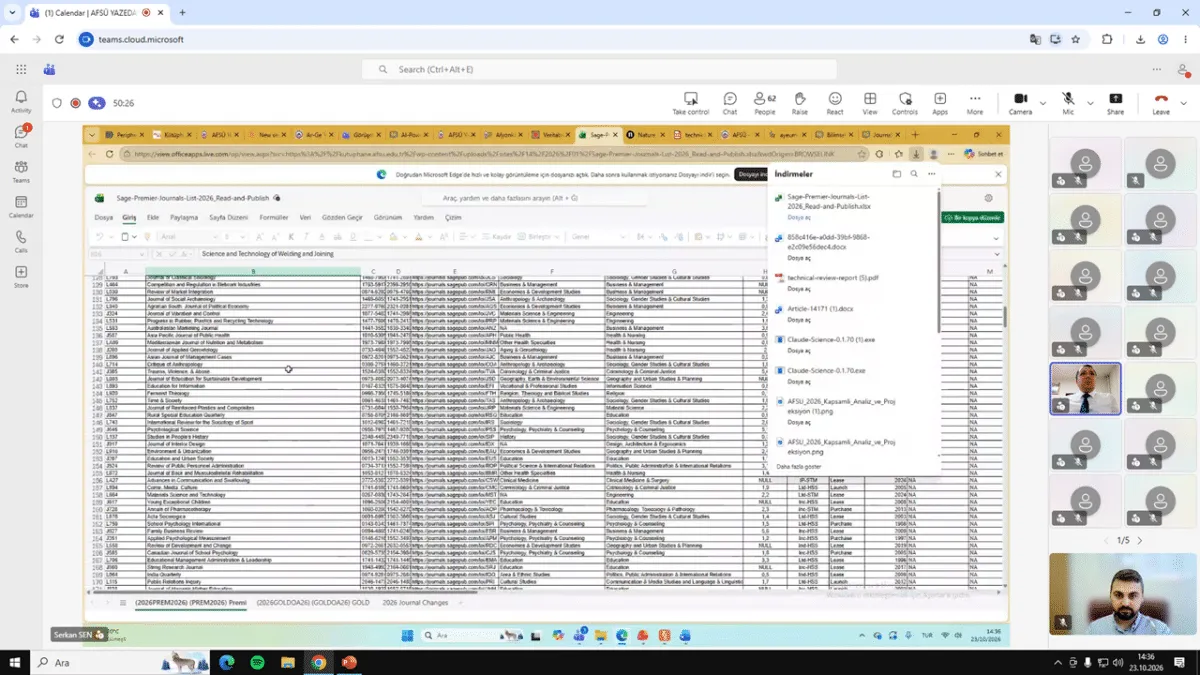Leave the meeting
Screen dimensions: 1200x675
point(1161,103)
